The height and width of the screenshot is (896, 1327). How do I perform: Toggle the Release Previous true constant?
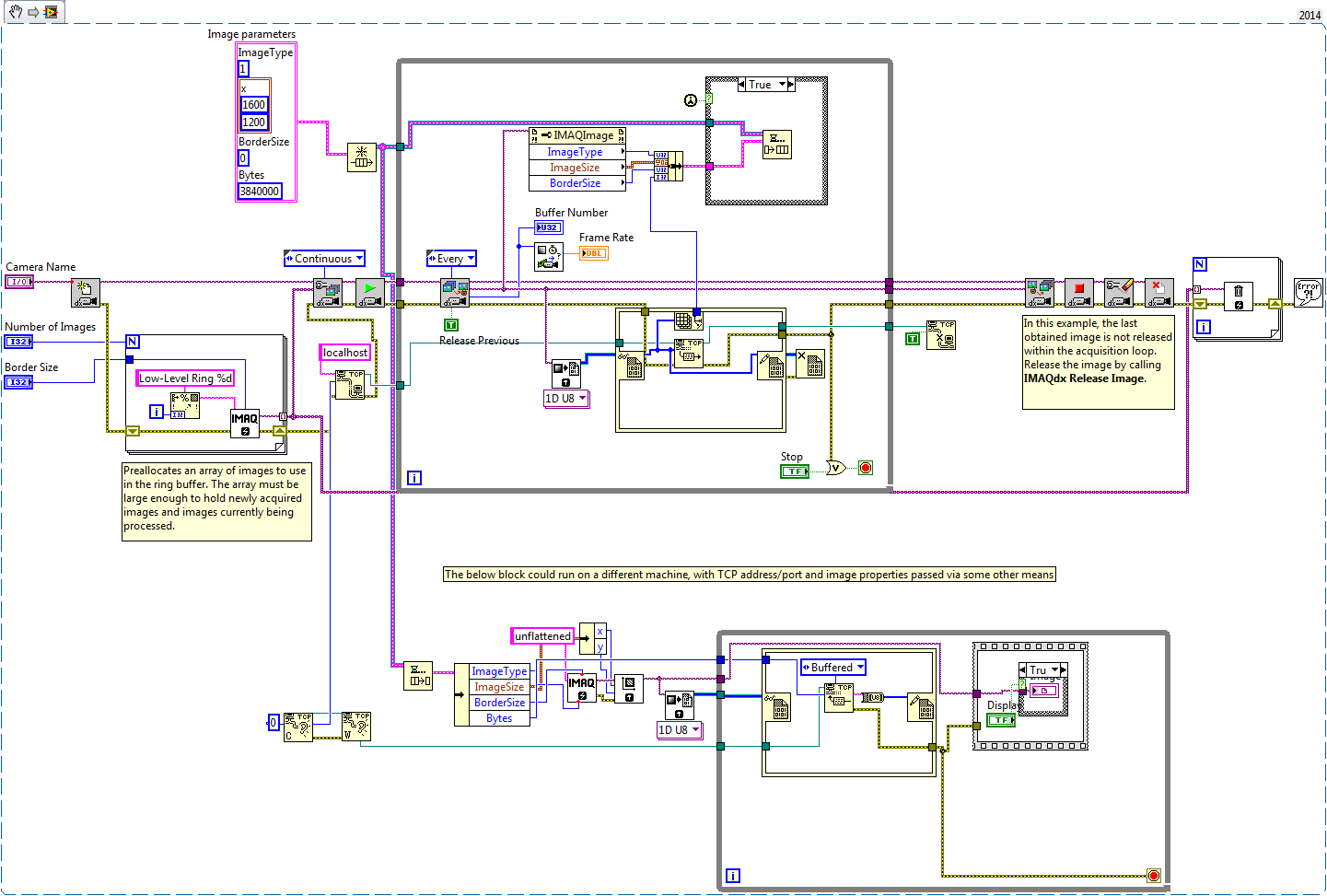coord(451,325)
